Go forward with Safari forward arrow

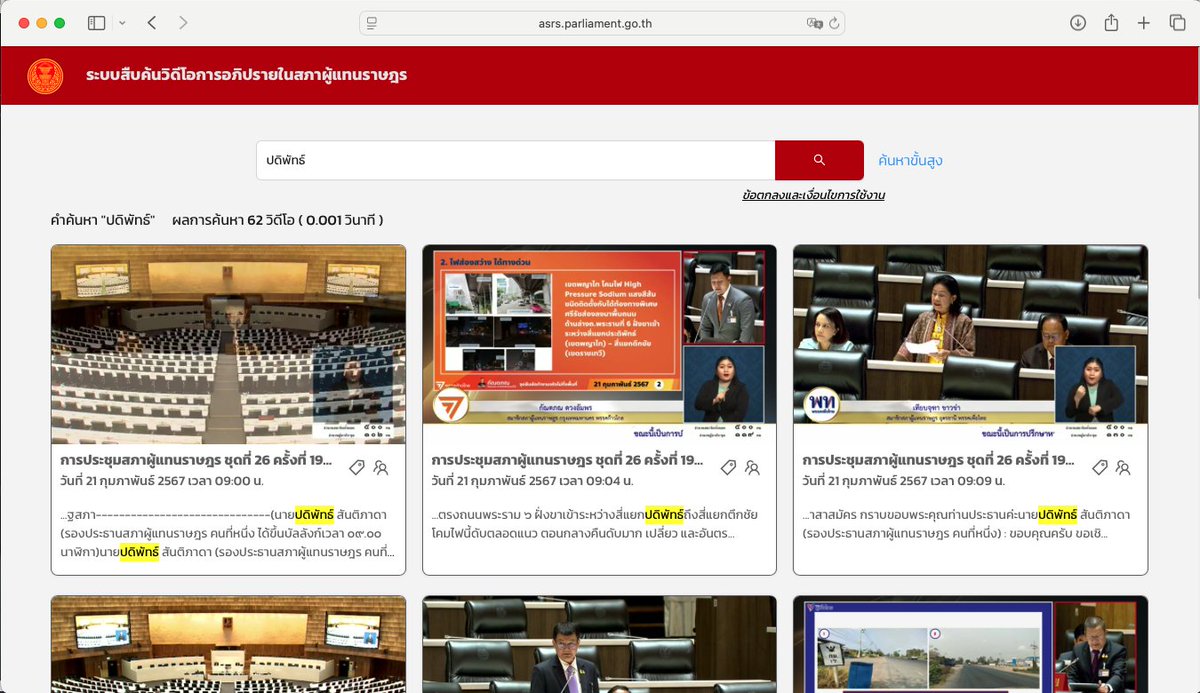(183, 23)
